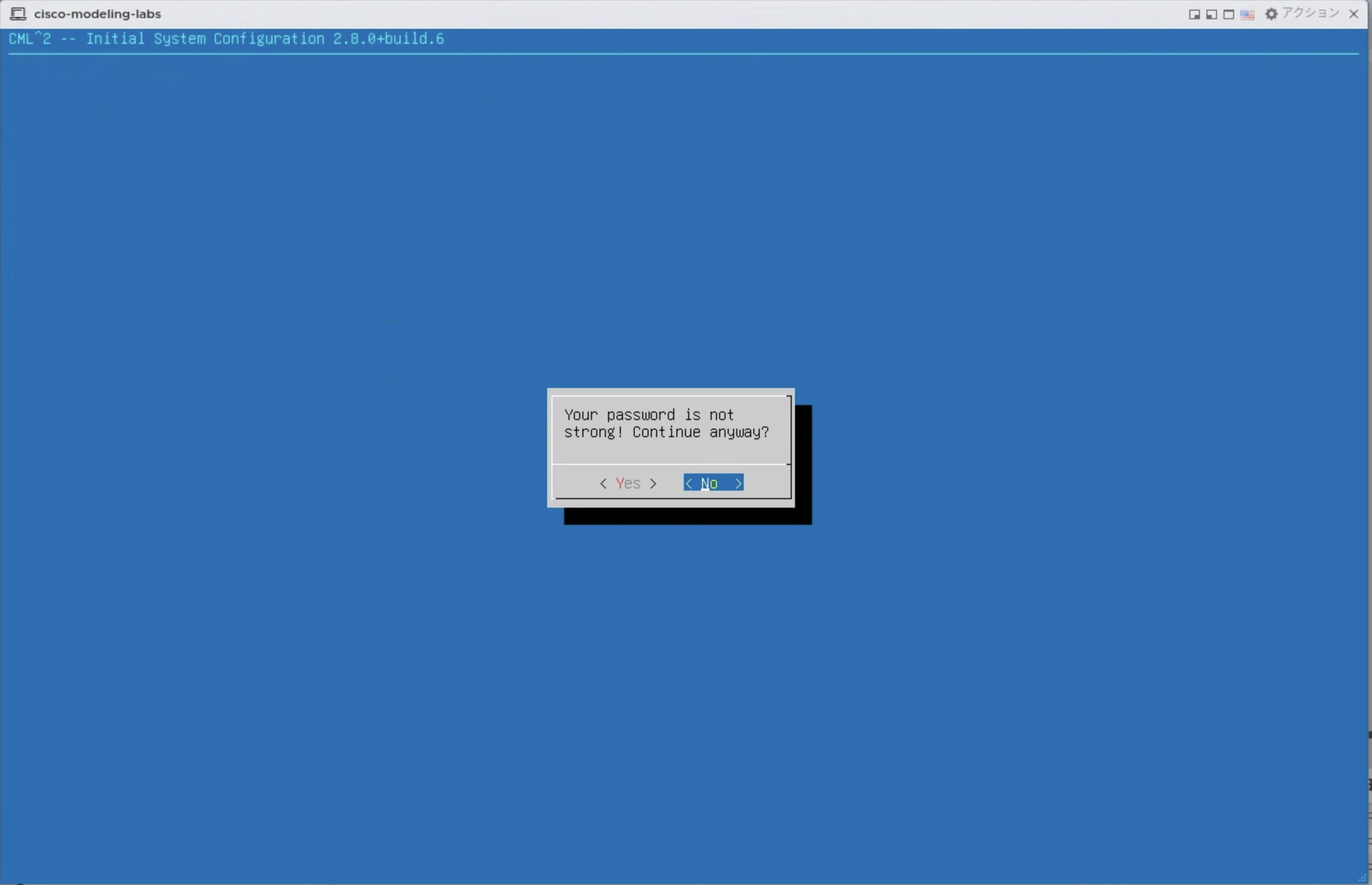Screen dimensions: 1372x885
Task: Select Yes to continue with weak password
Action: pos(627,483)
